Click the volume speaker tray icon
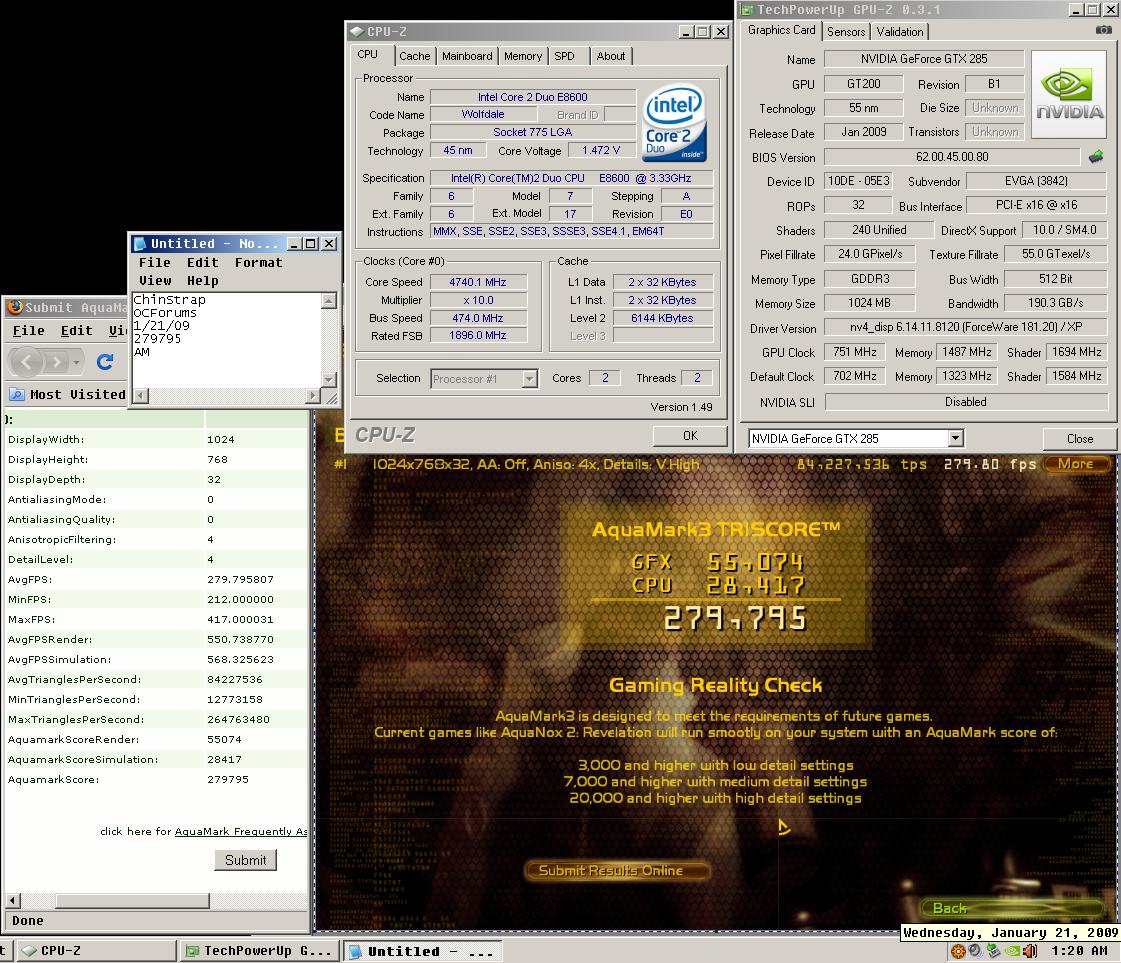Viewport: 1121px width, 963px height. coord(1030,951)
